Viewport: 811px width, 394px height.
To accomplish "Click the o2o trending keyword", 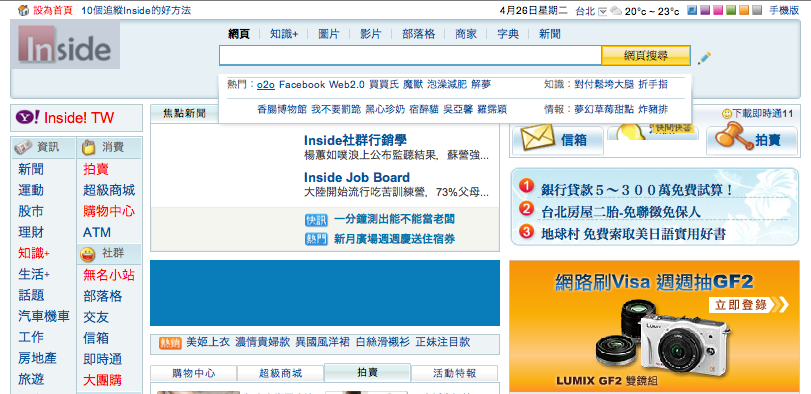I will [265, 84].
